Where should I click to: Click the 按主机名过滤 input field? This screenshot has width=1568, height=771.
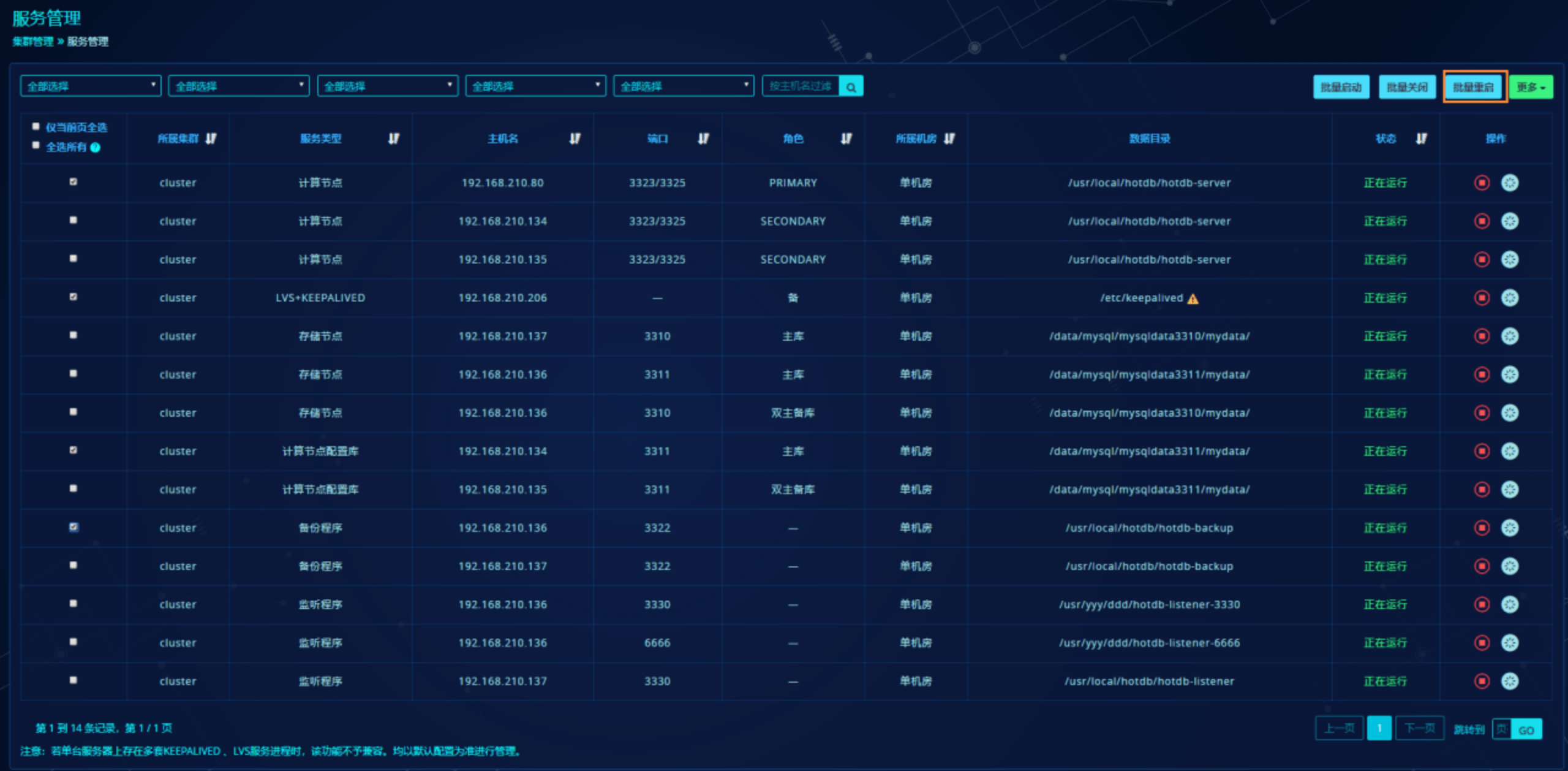pyautogui.click(x=800, y=86)
